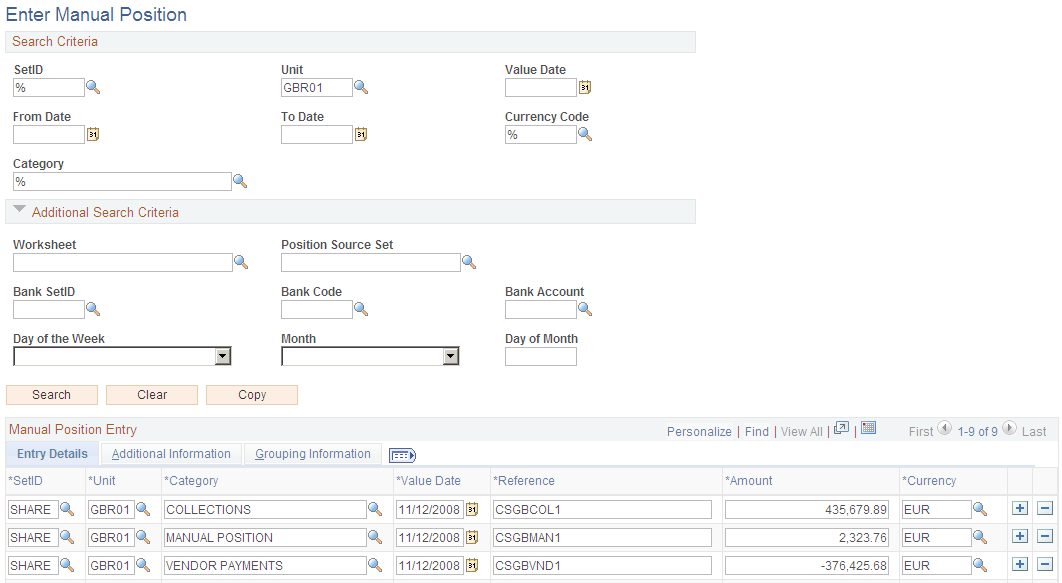Switch to Grouping Information tab
The height and width of the screenshot is (583, 1062).
313,454
